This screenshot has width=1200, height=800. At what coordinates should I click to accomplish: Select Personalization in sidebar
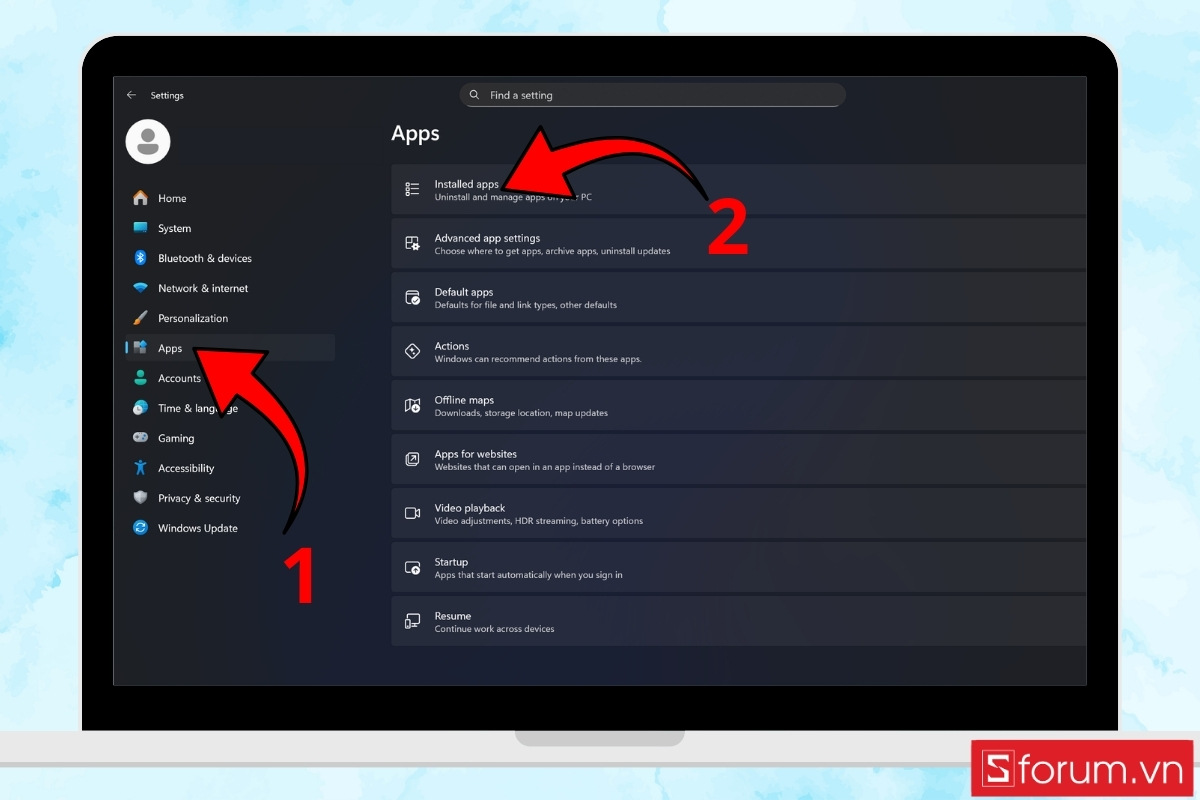193,318
